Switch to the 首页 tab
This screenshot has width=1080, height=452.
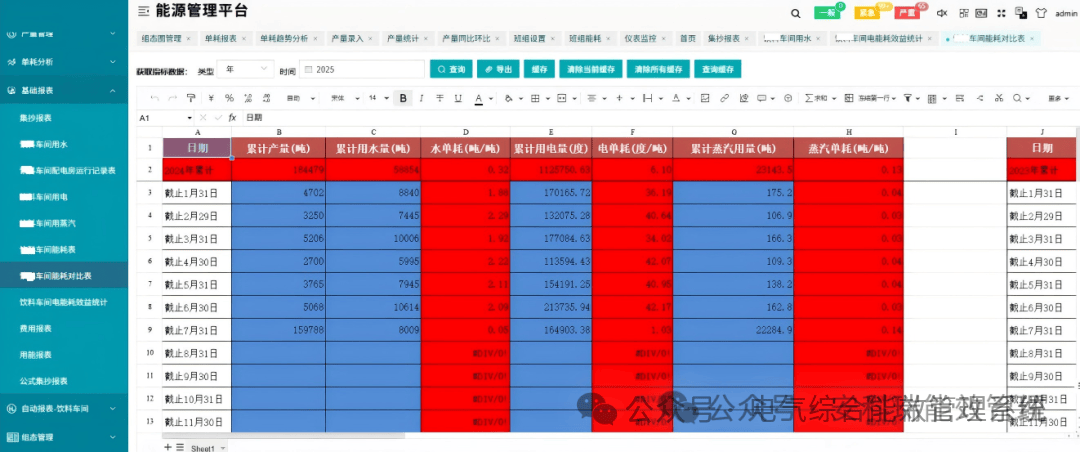pos(687,39)
